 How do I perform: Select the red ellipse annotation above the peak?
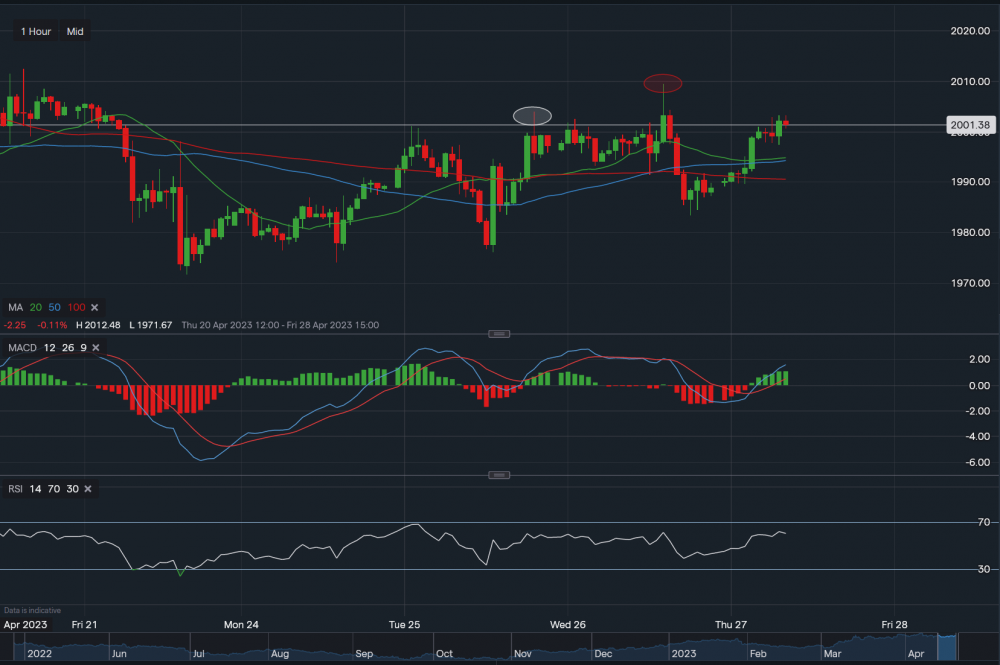(x=662, y=82)
